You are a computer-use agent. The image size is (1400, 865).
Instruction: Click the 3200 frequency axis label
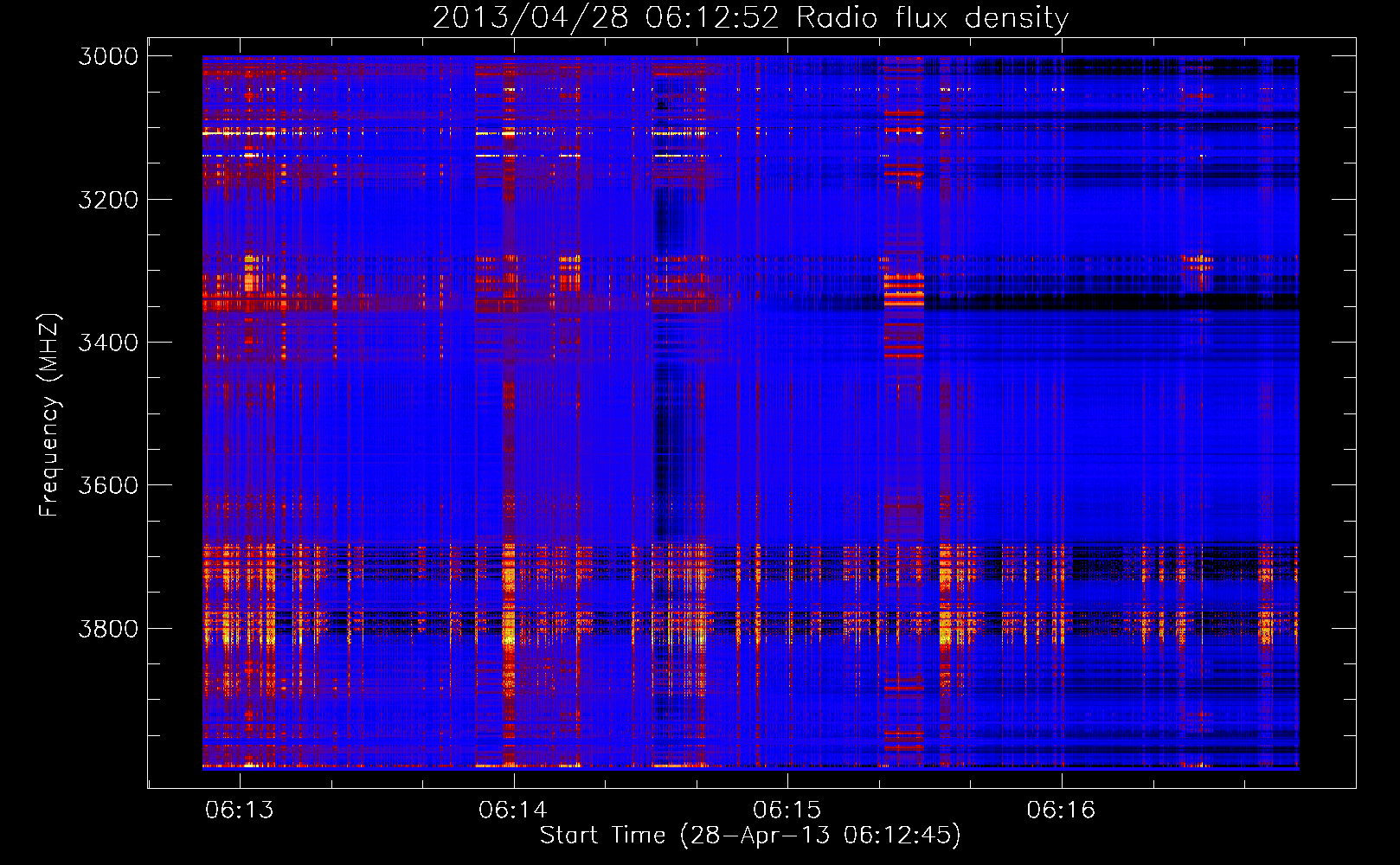click(x=108, y=200)
